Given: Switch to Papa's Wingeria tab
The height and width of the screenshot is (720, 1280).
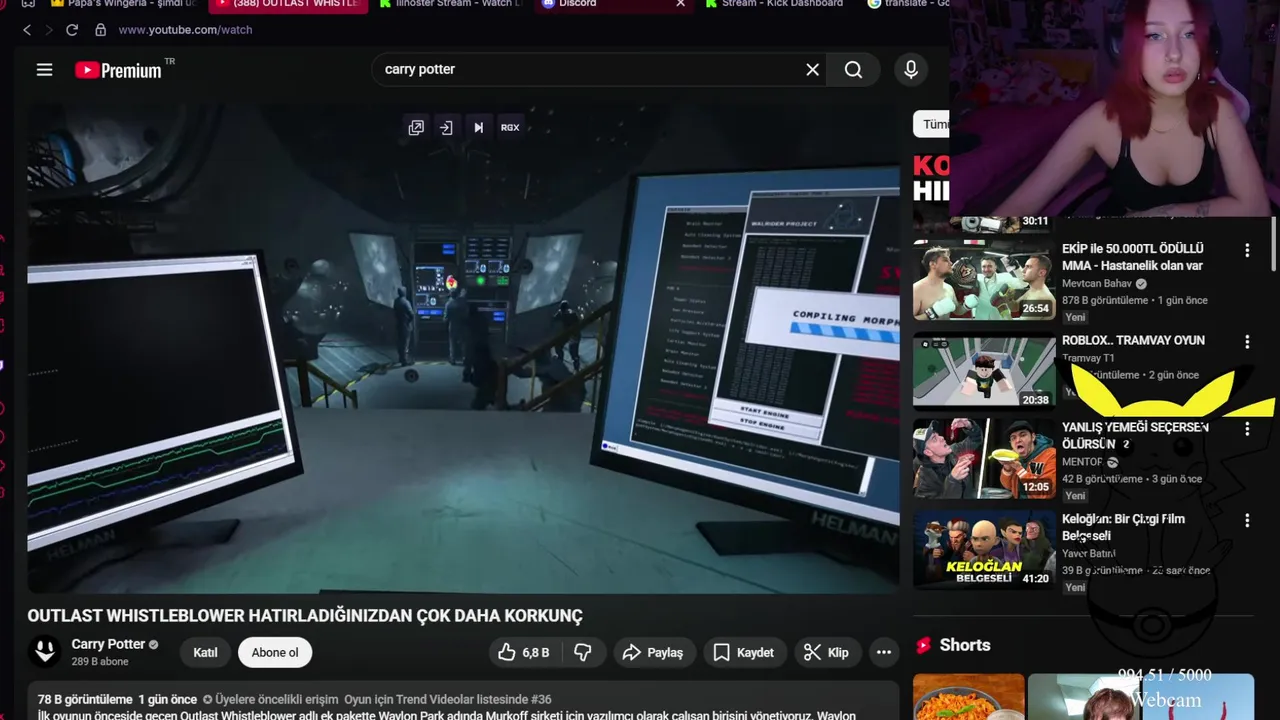Looking at the screenshot, I should click(x=123, y=4).
